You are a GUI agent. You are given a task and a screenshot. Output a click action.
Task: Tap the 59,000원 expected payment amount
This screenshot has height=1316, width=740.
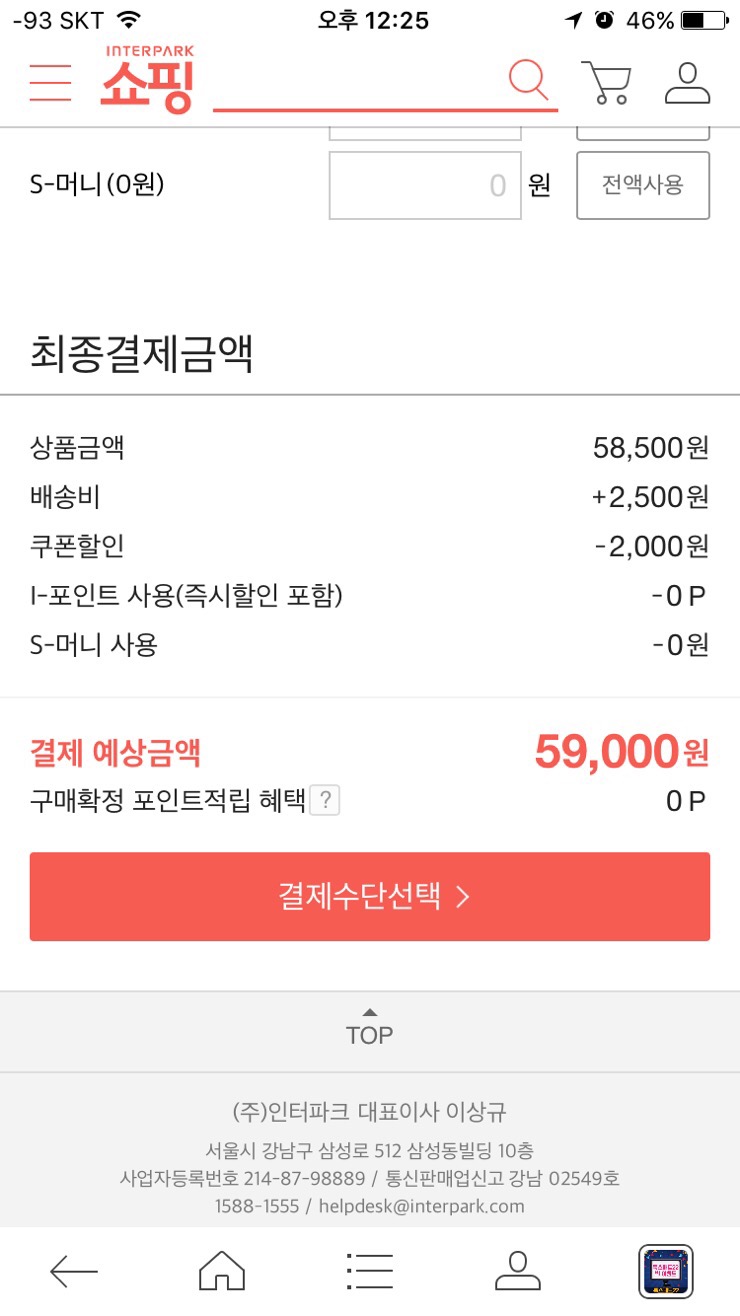click(x=621, y=752)
